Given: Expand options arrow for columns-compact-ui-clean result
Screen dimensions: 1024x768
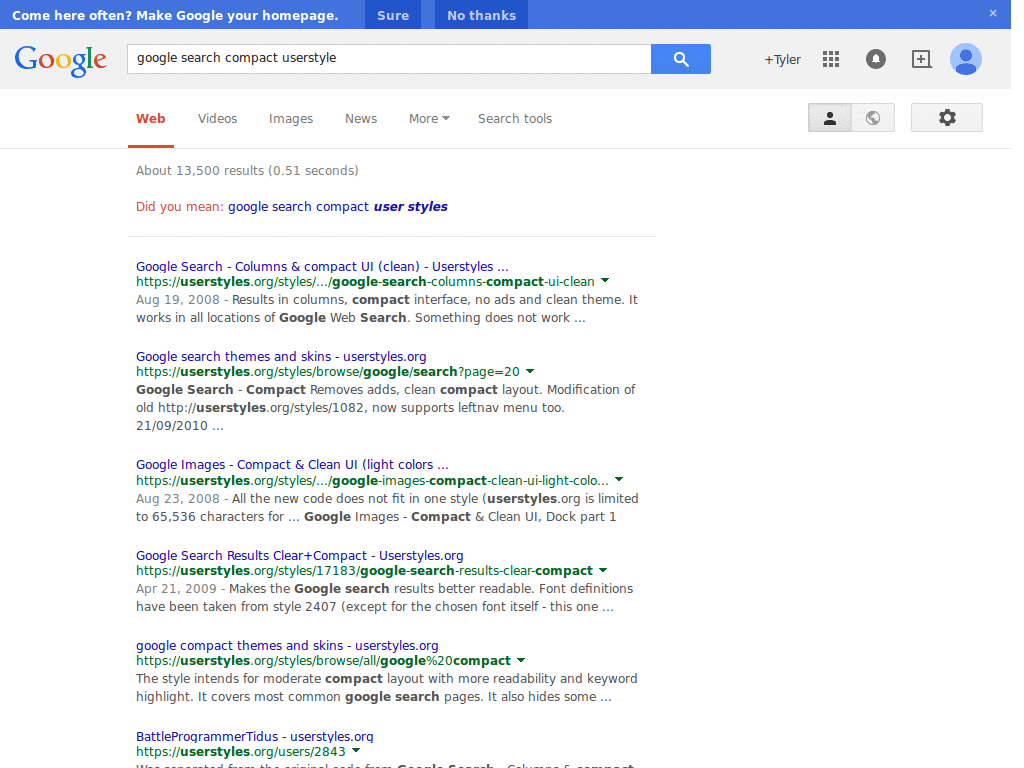Looking at the screenshot, I should [605, 281].
